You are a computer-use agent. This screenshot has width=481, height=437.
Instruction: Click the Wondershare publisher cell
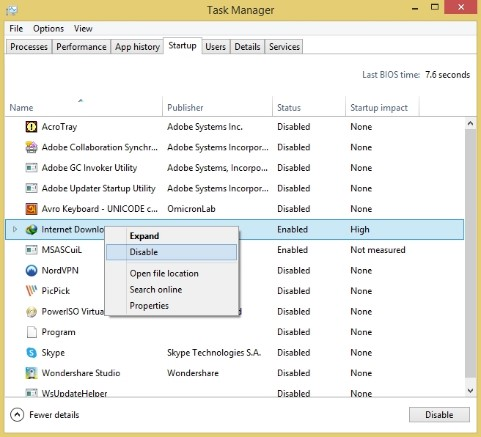[x=193, y=373]
